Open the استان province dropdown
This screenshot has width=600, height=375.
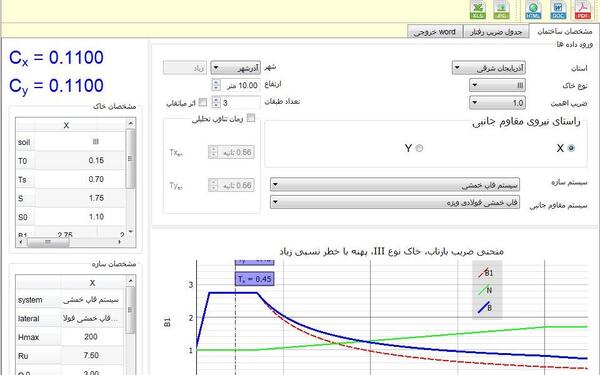489,68
